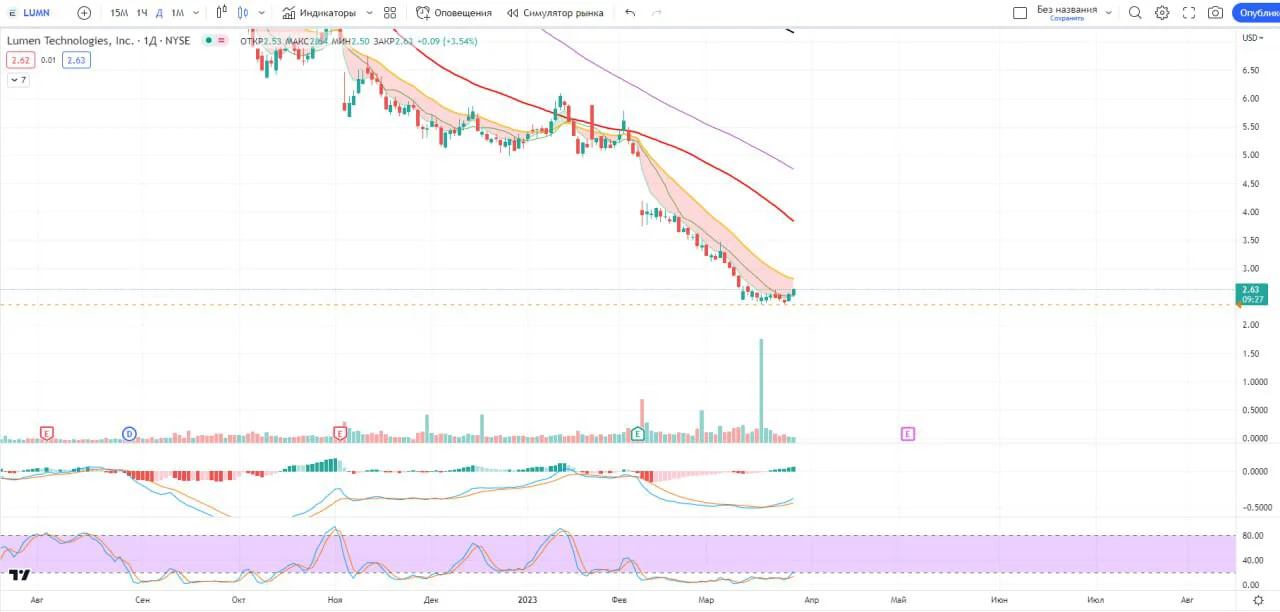The width and height of the screenshot is (1280, 612).
Task: Select the Д daily timeframe
Action: pos(159,13)
